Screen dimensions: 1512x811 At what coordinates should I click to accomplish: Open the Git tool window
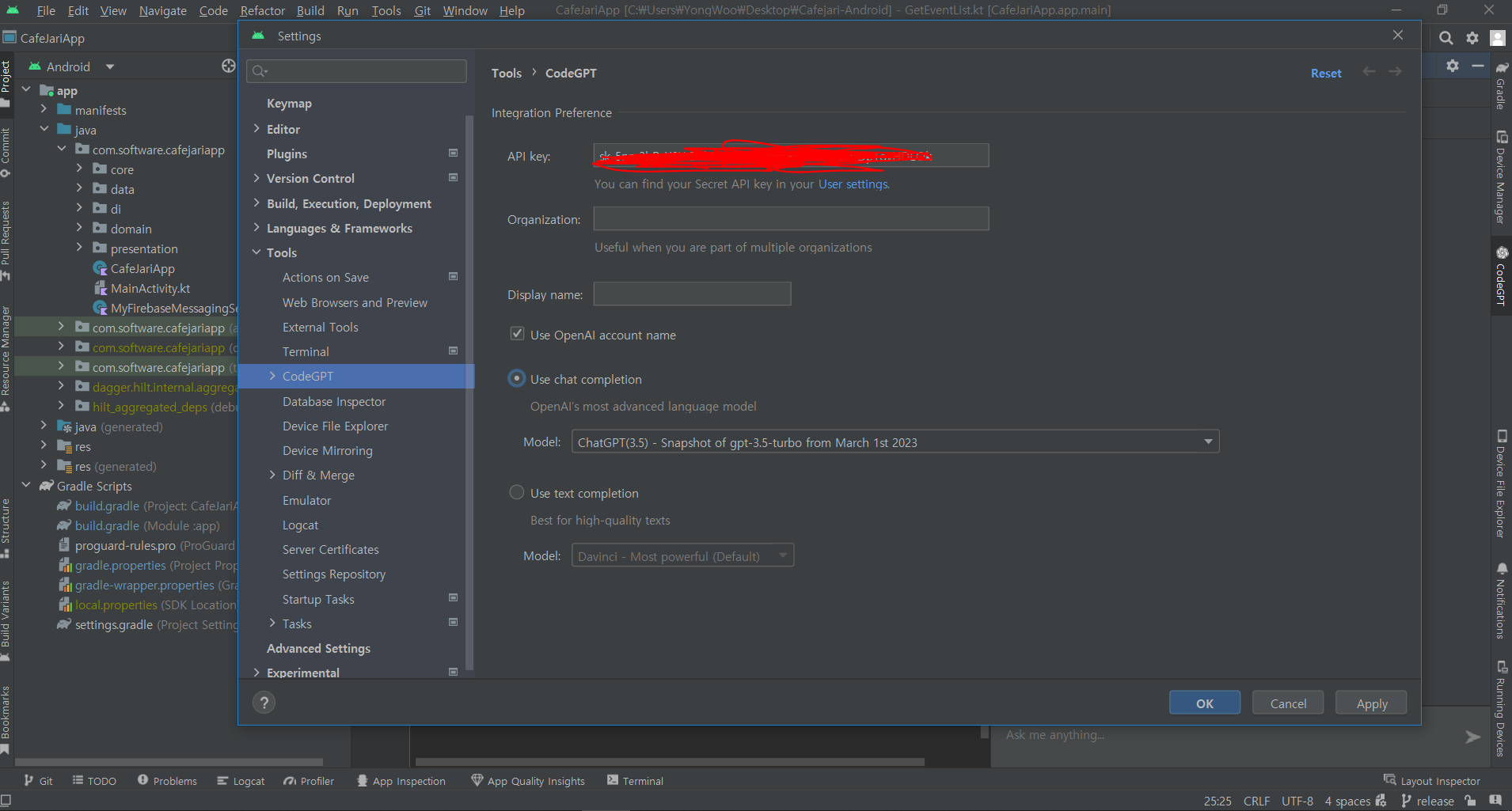click(x=38, y=781)
